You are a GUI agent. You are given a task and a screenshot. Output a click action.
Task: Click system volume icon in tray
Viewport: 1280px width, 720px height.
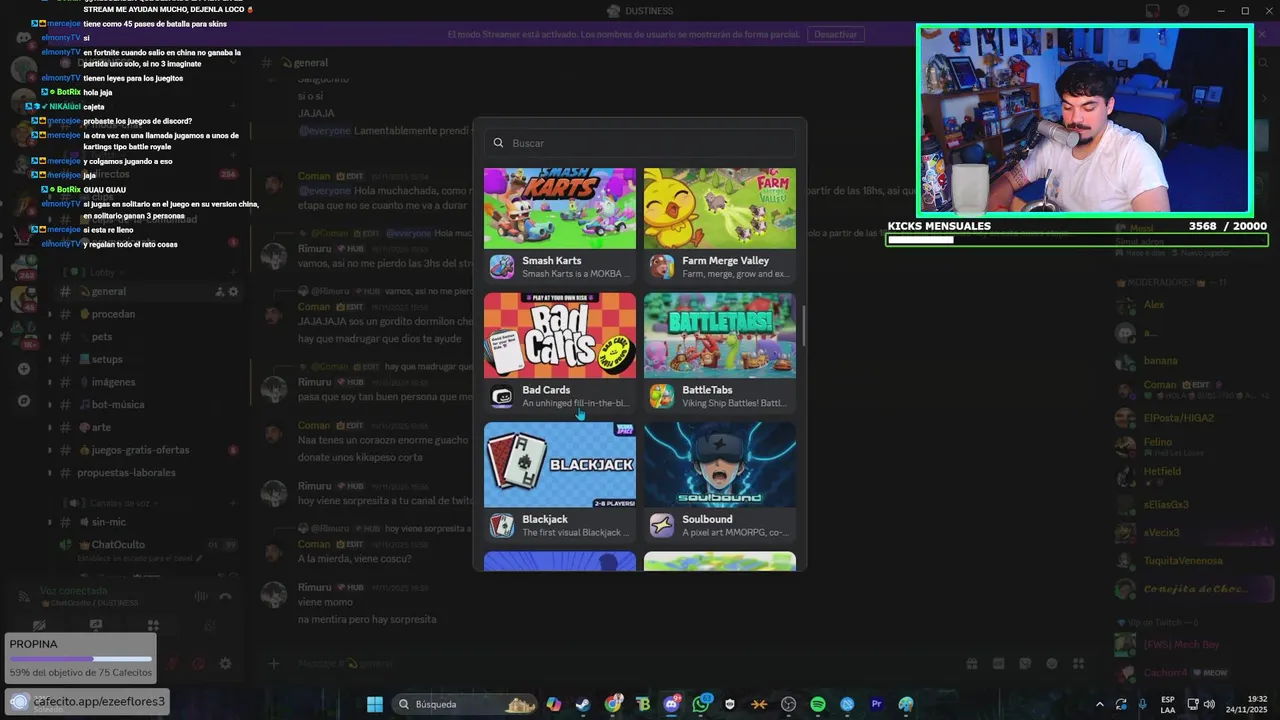coord(1209,704)
